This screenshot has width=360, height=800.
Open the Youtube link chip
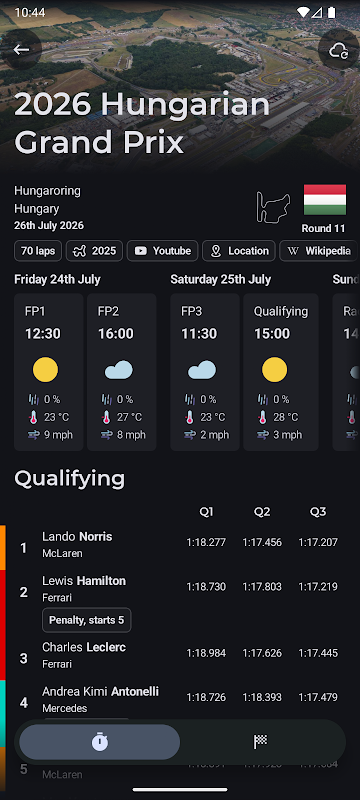coord(162,251)
